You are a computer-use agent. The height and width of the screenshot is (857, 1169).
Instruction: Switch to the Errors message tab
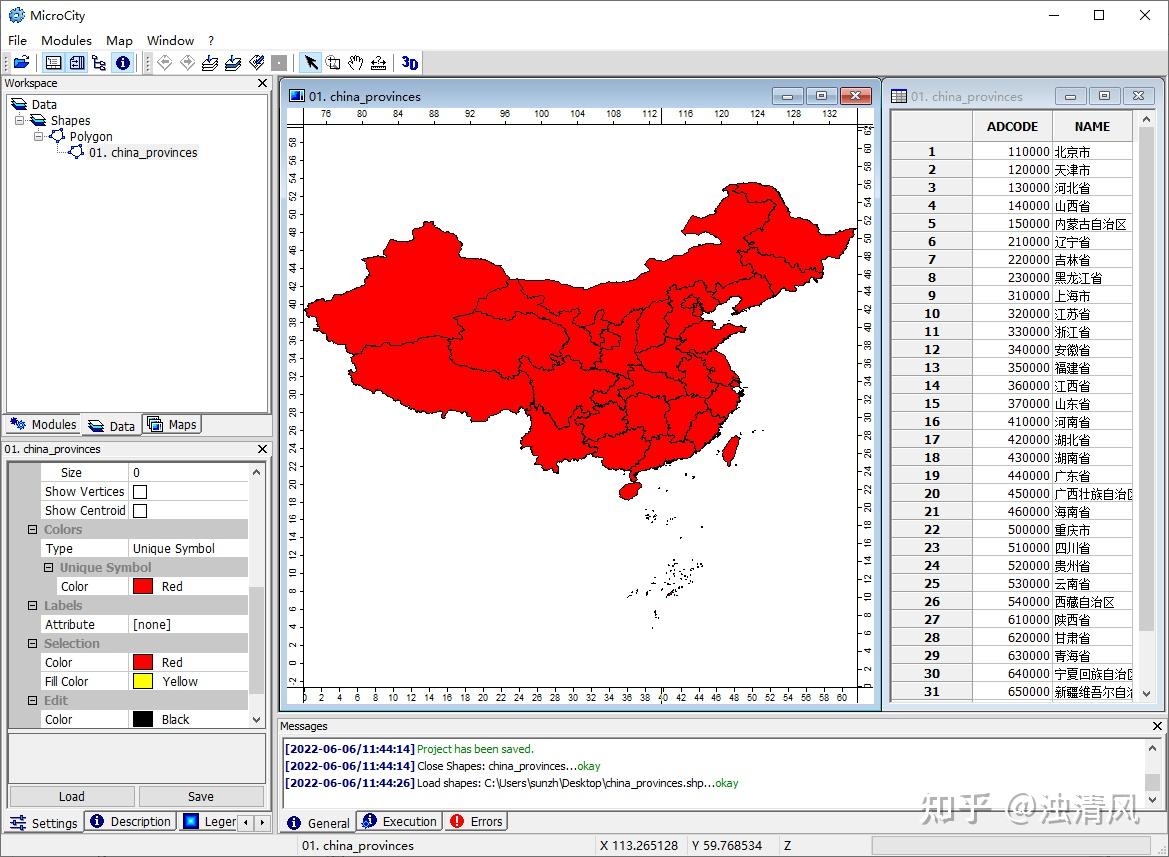coord(475,821)
